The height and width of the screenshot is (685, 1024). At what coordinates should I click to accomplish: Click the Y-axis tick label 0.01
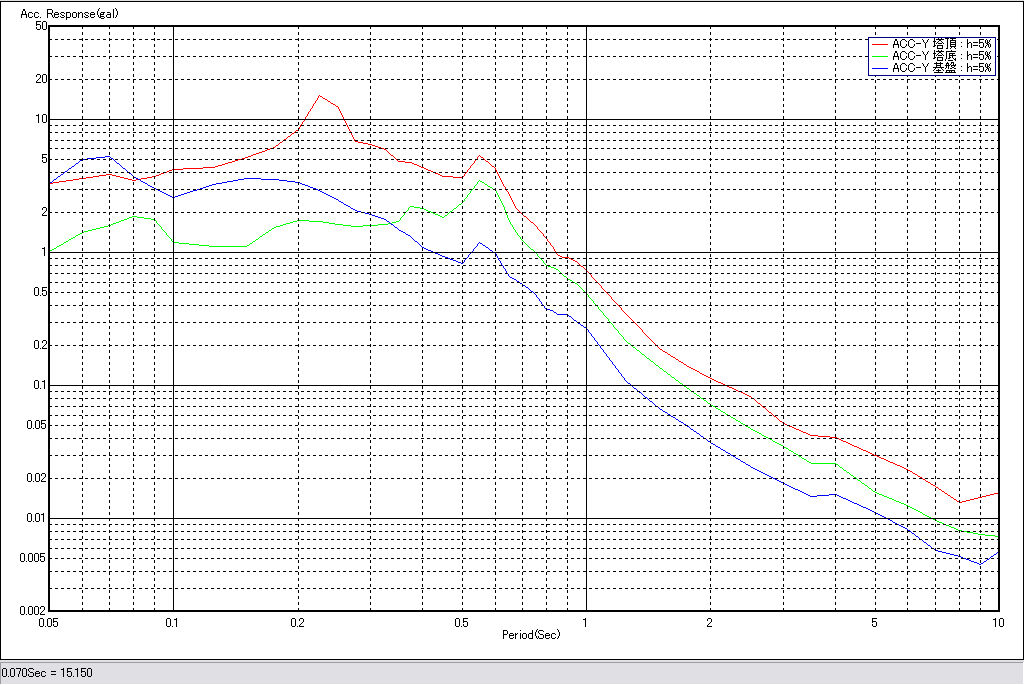click(x=37, y=518)
